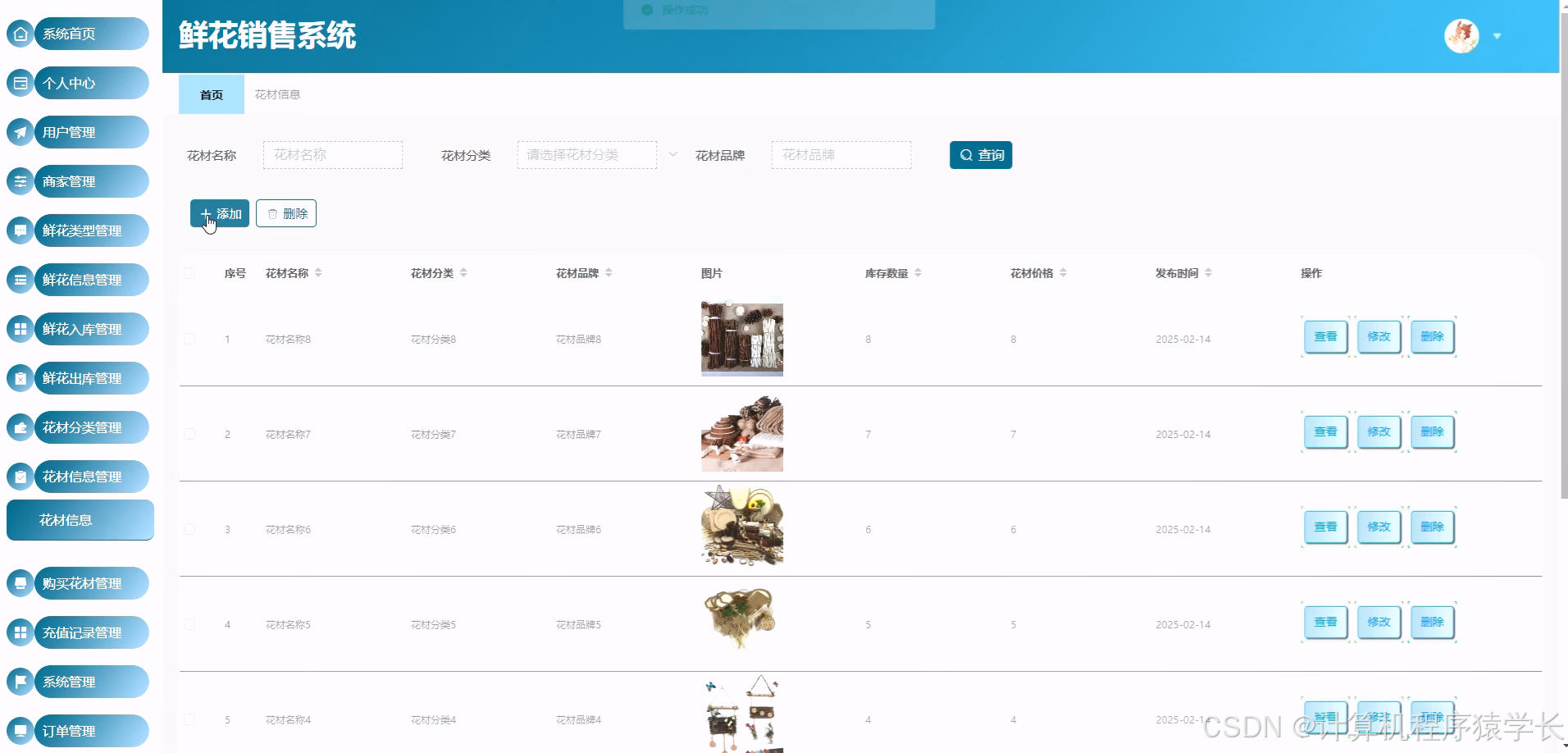Click 查看 on the 花材名称7 row

click(1324, 431)
